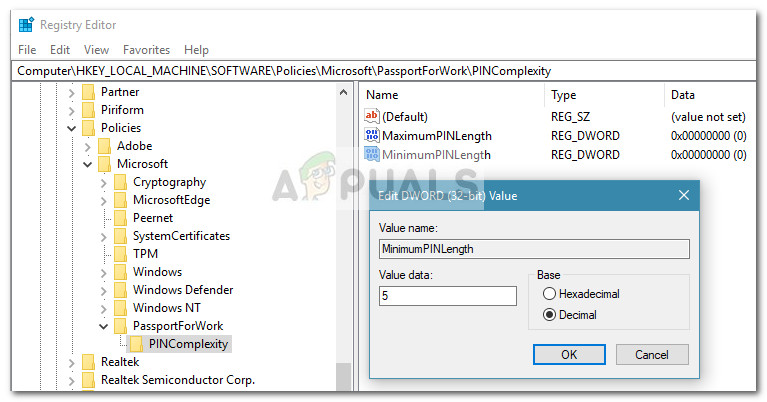Open the Edit menu
This screenshot has height=402, width=767.
click(x=60, y=50)
